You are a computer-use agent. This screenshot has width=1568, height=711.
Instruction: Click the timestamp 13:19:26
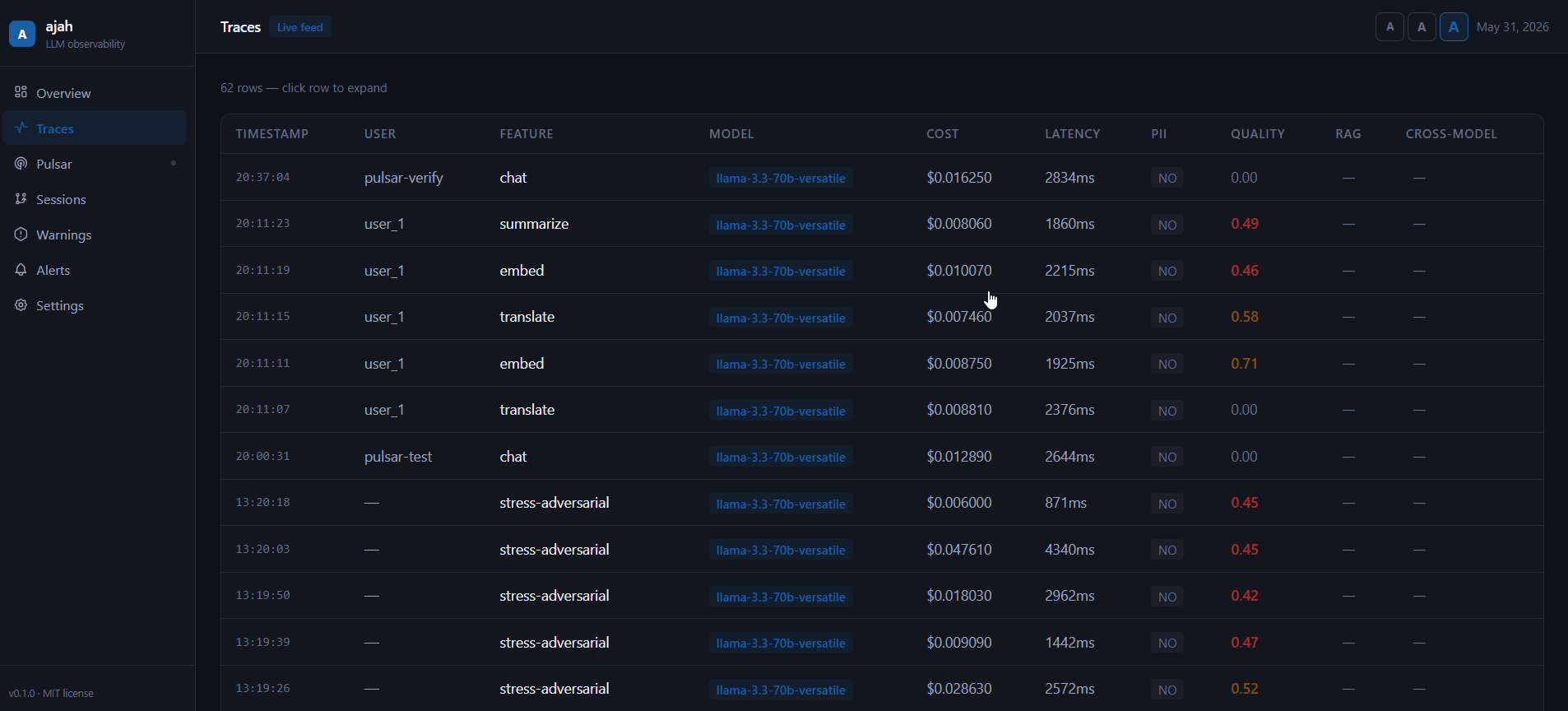[x=263, y=688]
